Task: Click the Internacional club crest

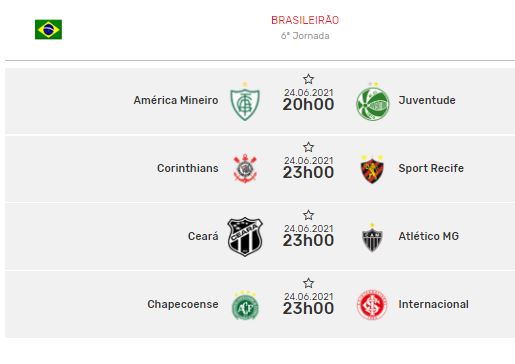Action: [372, 305]
